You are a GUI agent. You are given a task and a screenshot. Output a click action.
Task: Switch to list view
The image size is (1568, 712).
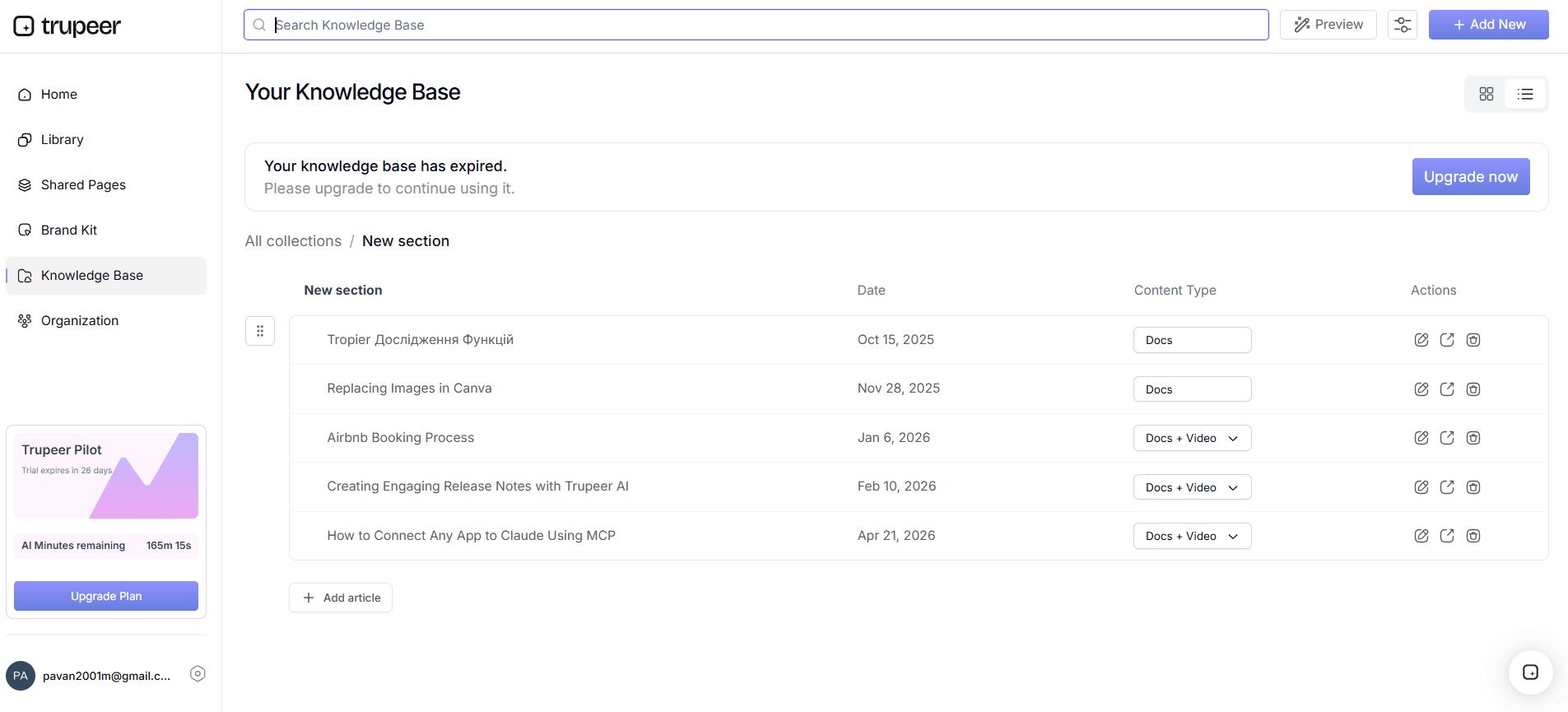click(x=1525, y=94)
